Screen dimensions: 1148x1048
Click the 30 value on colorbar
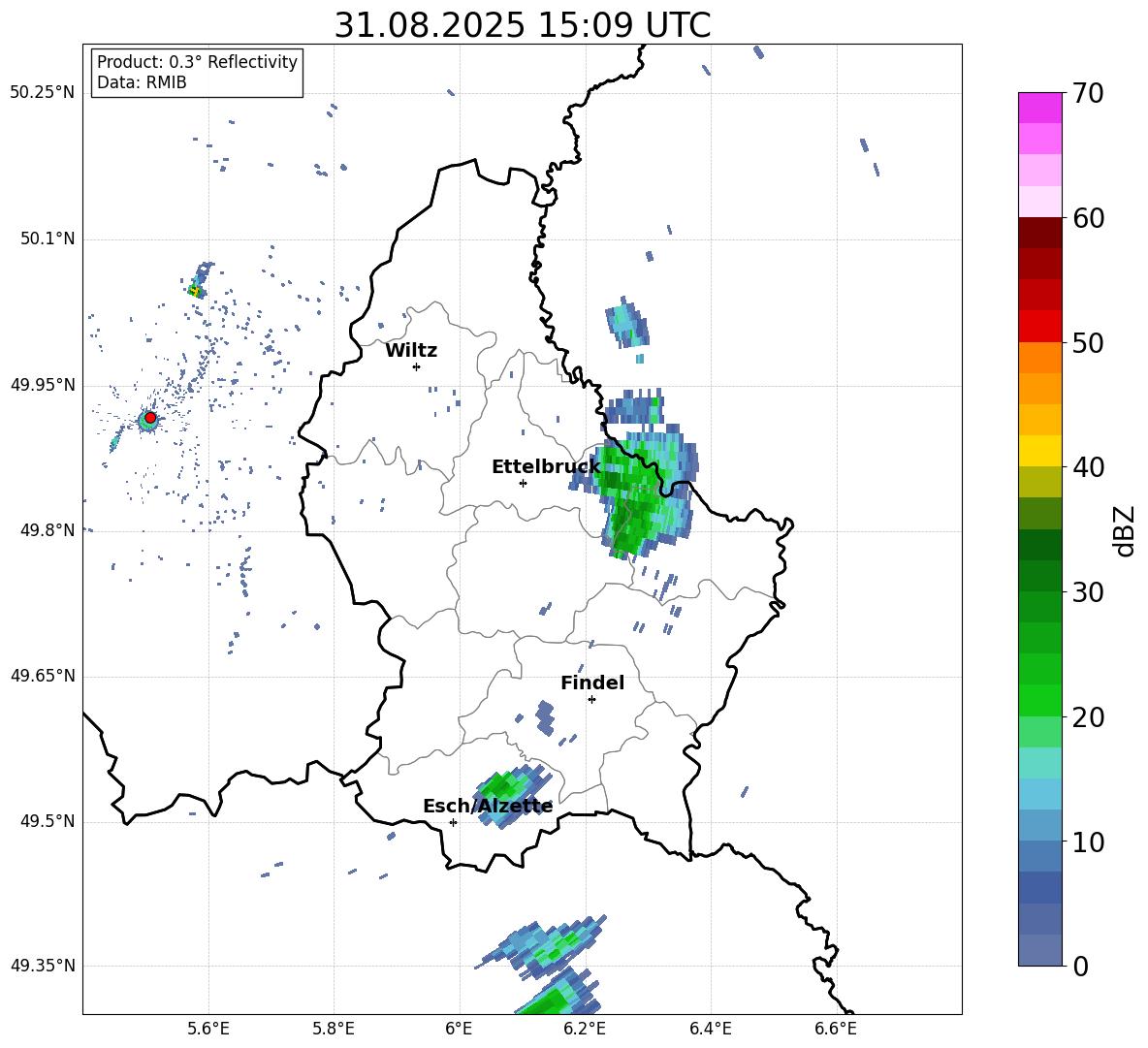pos(1088,592)
